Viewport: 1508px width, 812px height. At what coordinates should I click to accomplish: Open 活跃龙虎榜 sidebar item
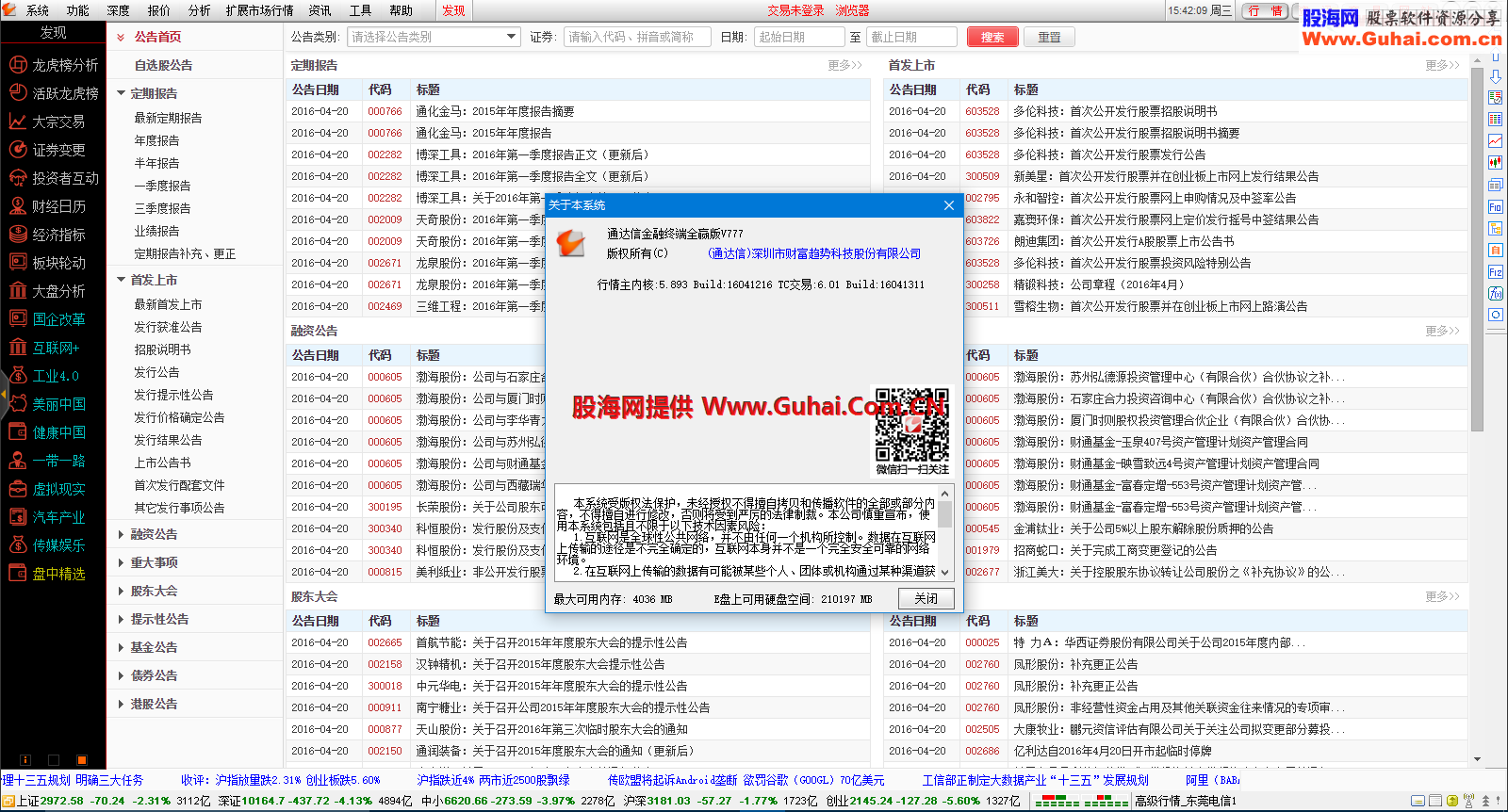point(54,93)
